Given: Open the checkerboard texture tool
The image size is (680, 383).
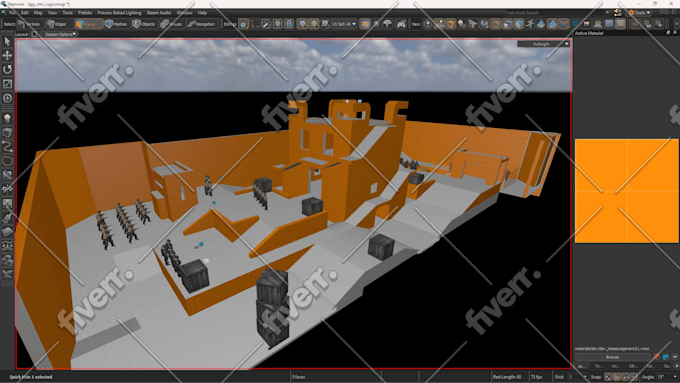Looking at the screenshot, I should tap(7, 203).
